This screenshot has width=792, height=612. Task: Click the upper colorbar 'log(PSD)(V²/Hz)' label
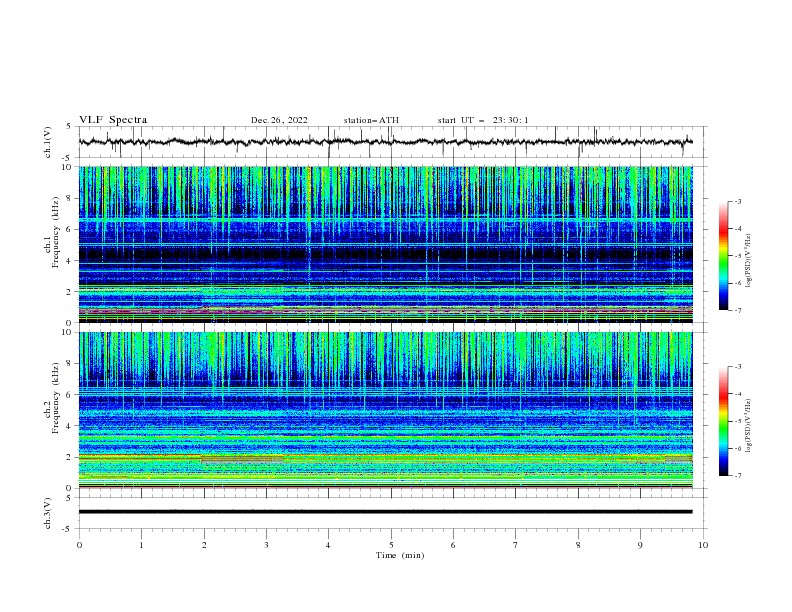pos(748,261)
